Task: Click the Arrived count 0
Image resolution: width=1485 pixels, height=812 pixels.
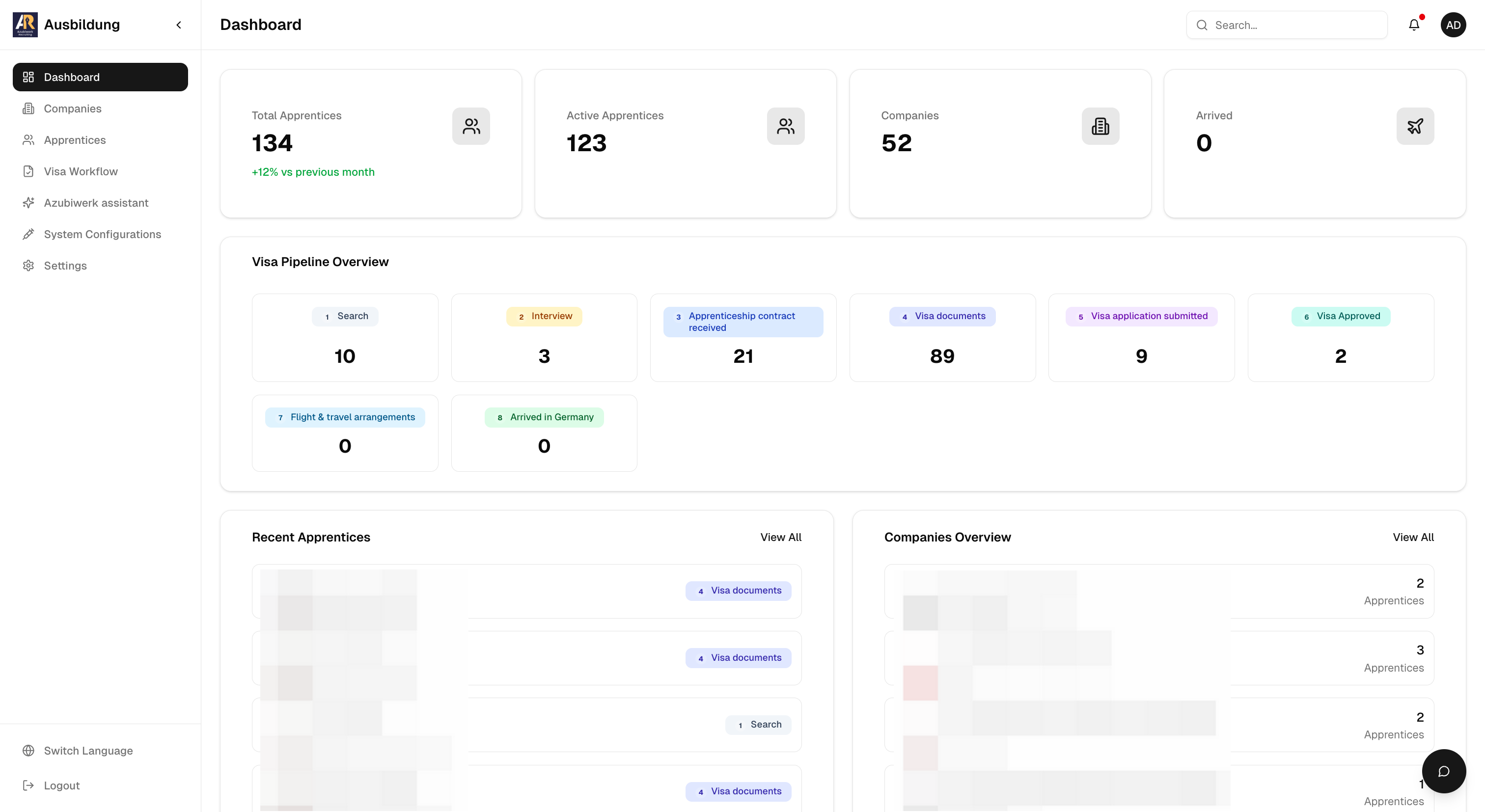Action: point(1204,143)
